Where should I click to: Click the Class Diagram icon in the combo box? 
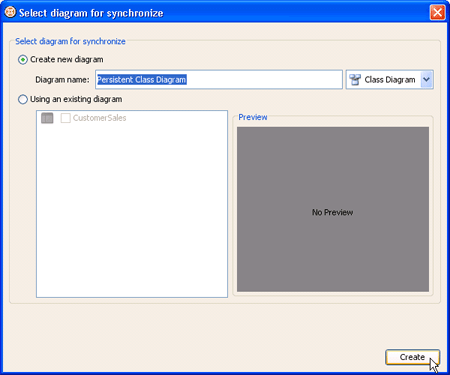355,80
